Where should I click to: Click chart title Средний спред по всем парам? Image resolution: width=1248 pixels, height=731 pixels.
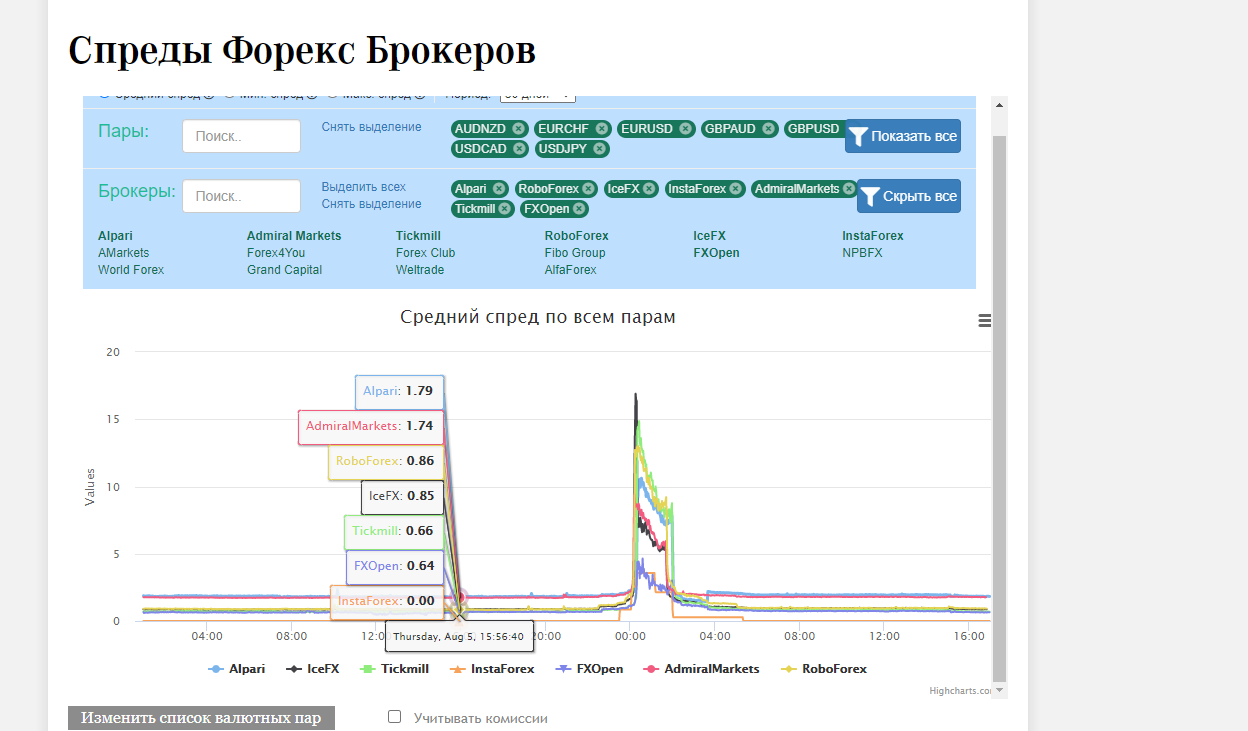[x=538, y=317]
